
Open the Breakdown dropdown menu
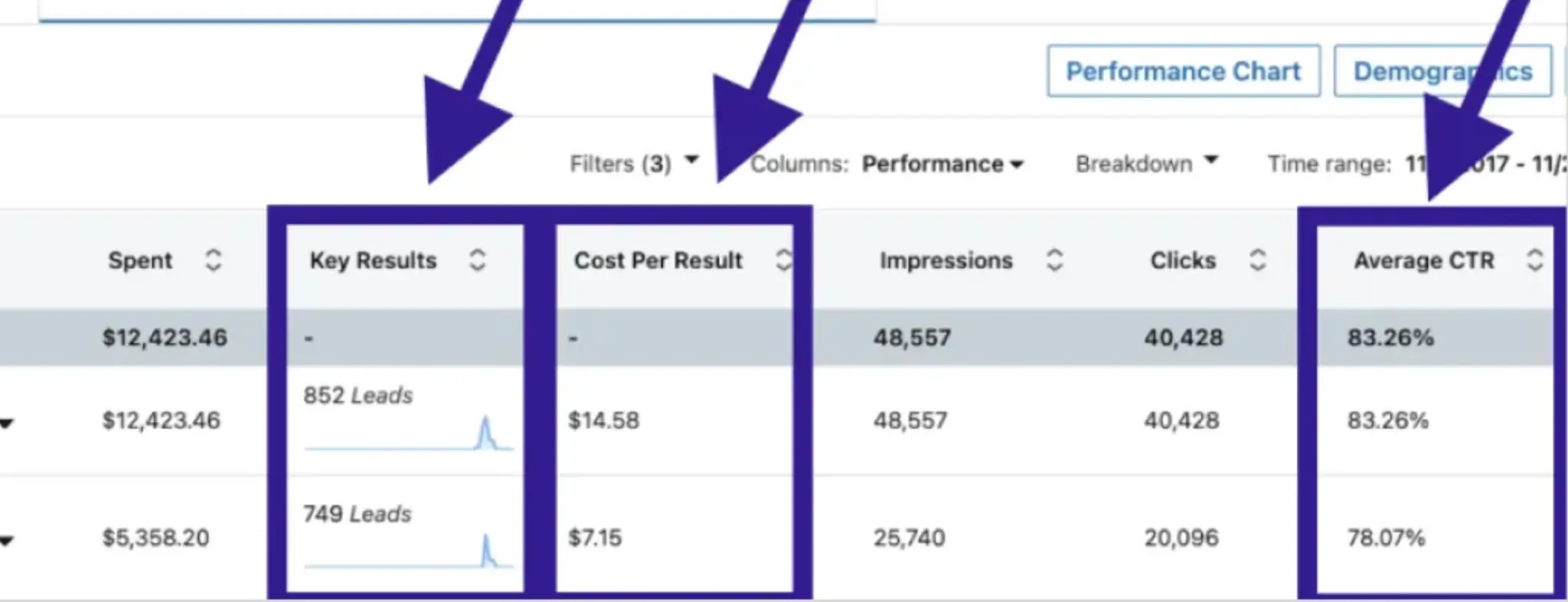pyautogui.click(x=1146, y=163)
